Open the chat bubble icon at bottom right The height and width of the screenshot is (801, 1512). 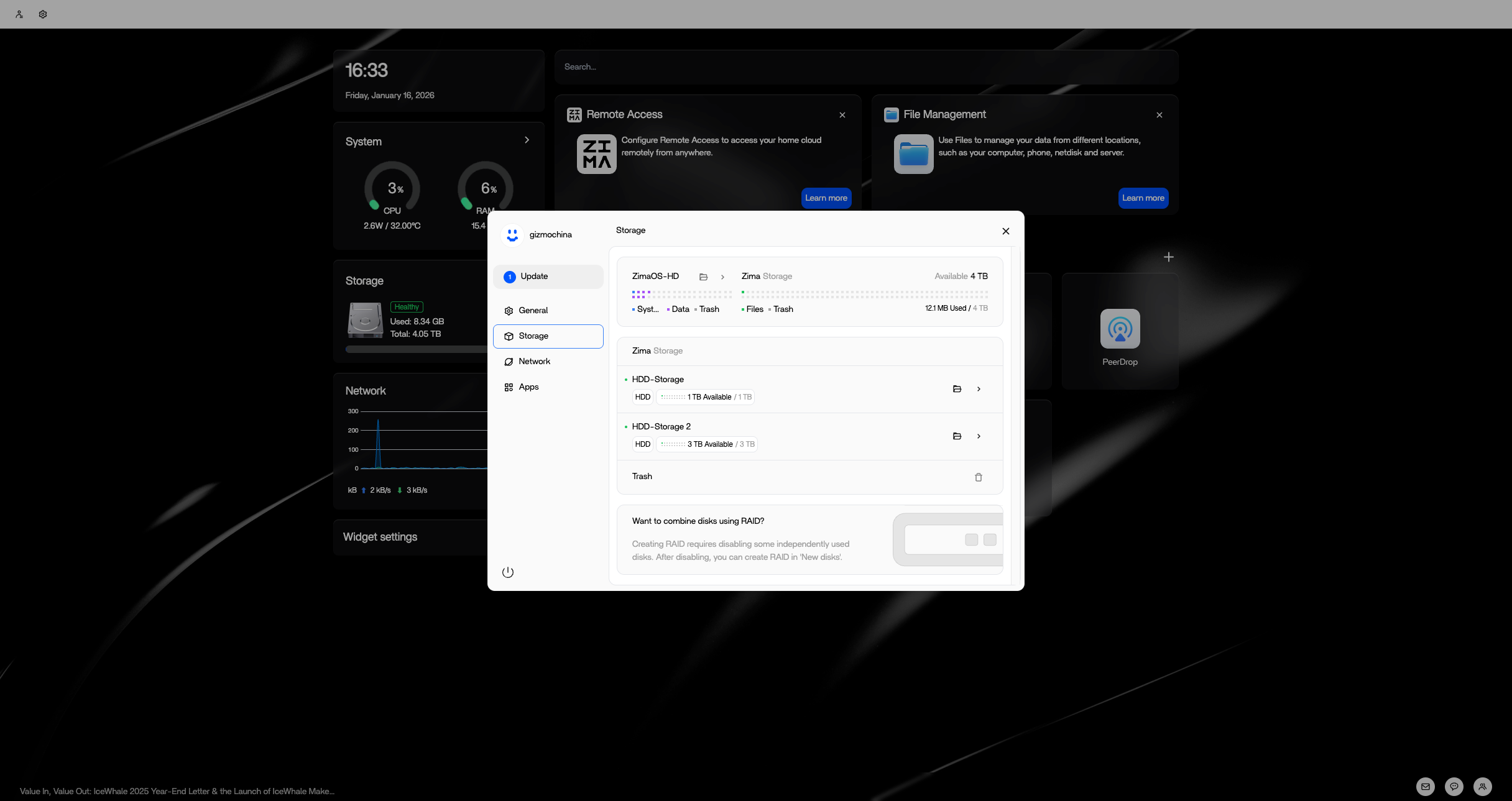[x=1454, y=787]
